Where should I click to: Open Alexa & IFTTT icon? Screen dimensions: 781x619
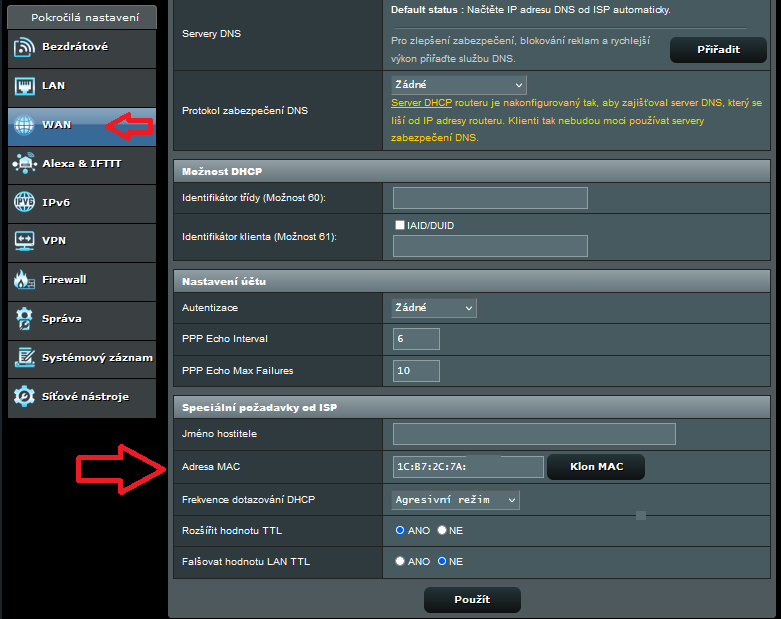click(x=25, y=163)
